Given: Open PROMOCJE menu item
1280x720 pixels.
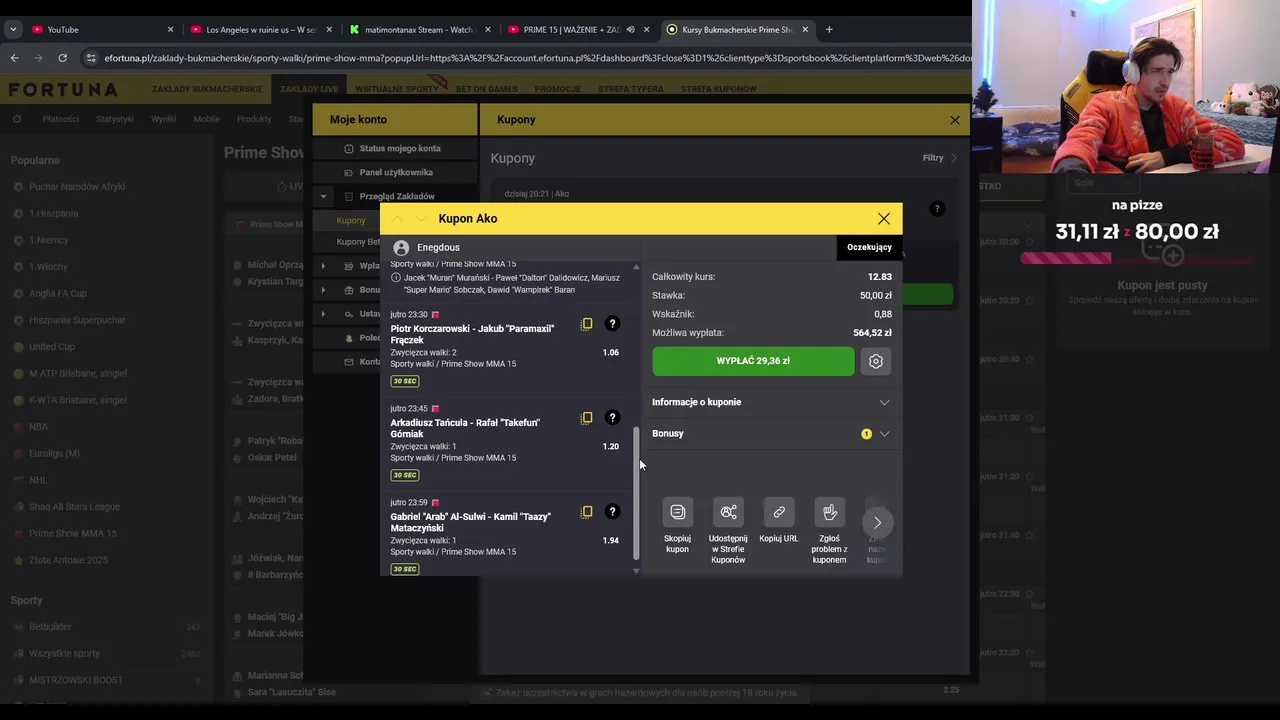Looking at the screenshot, I should (557, 89).
